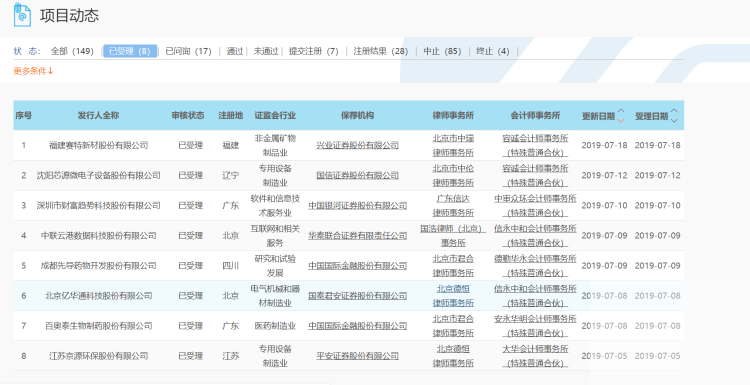This screenshot has height=385, width=750.
Task: Click the 证监会行业 column header
Action: [x=275, y=116]
